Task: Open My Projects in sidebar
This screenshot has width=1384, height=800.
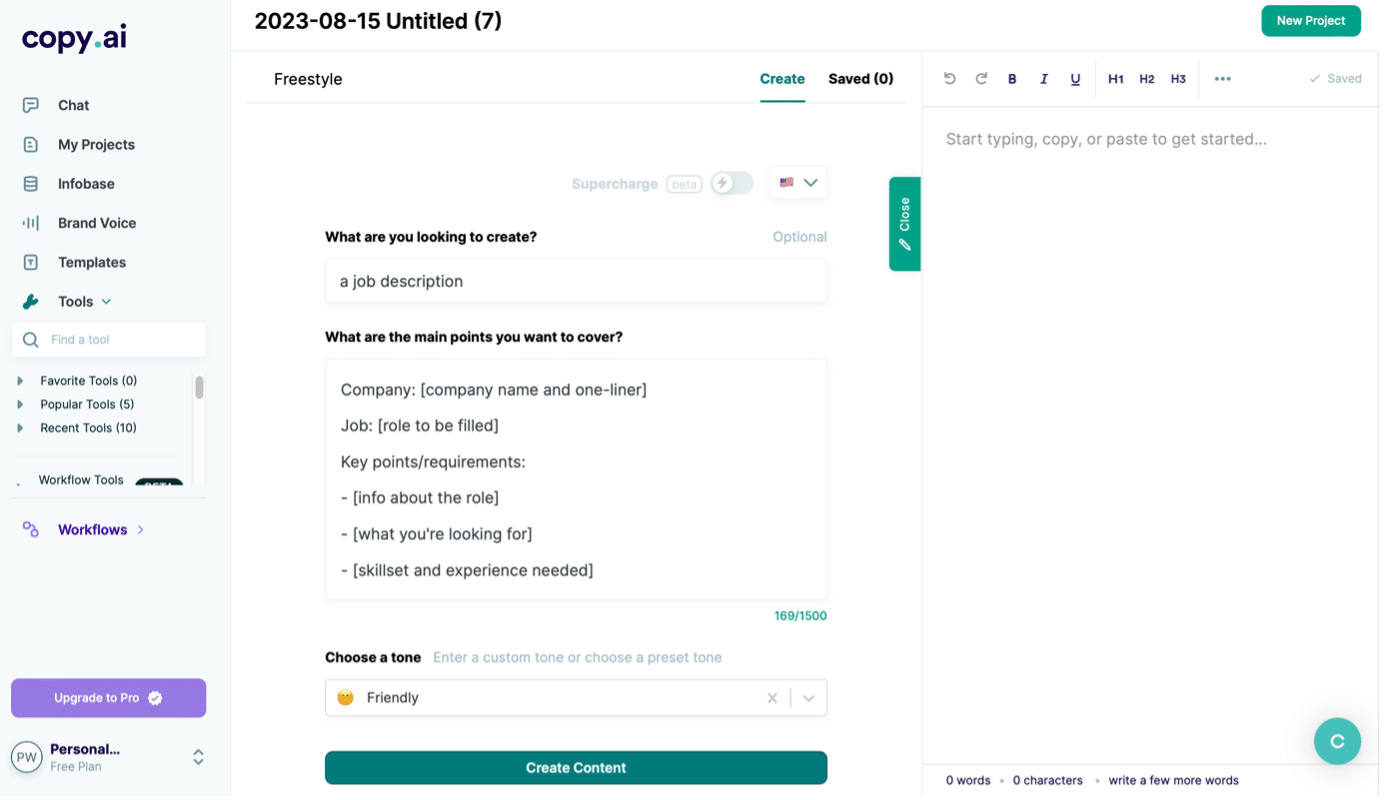Action: coord(96,144)
